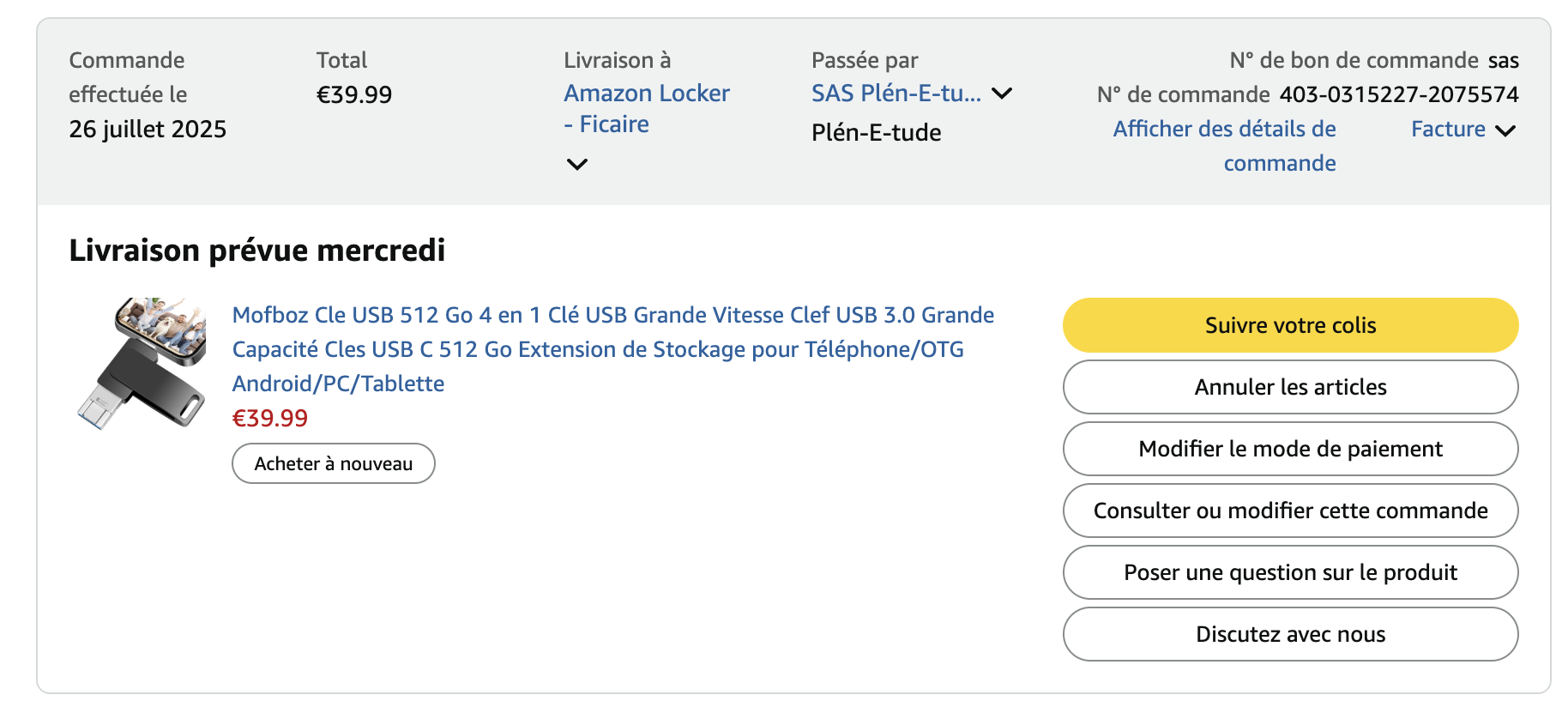Screen dimensions: 1568x707
Task: Open the Facture dropdown arrow
Action: click(x=1505, y=130)
